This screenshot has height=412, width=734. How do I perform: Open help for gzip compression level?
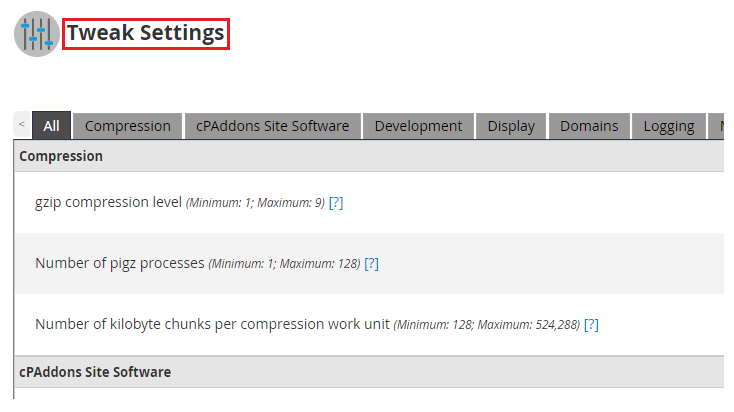(336, 202)
